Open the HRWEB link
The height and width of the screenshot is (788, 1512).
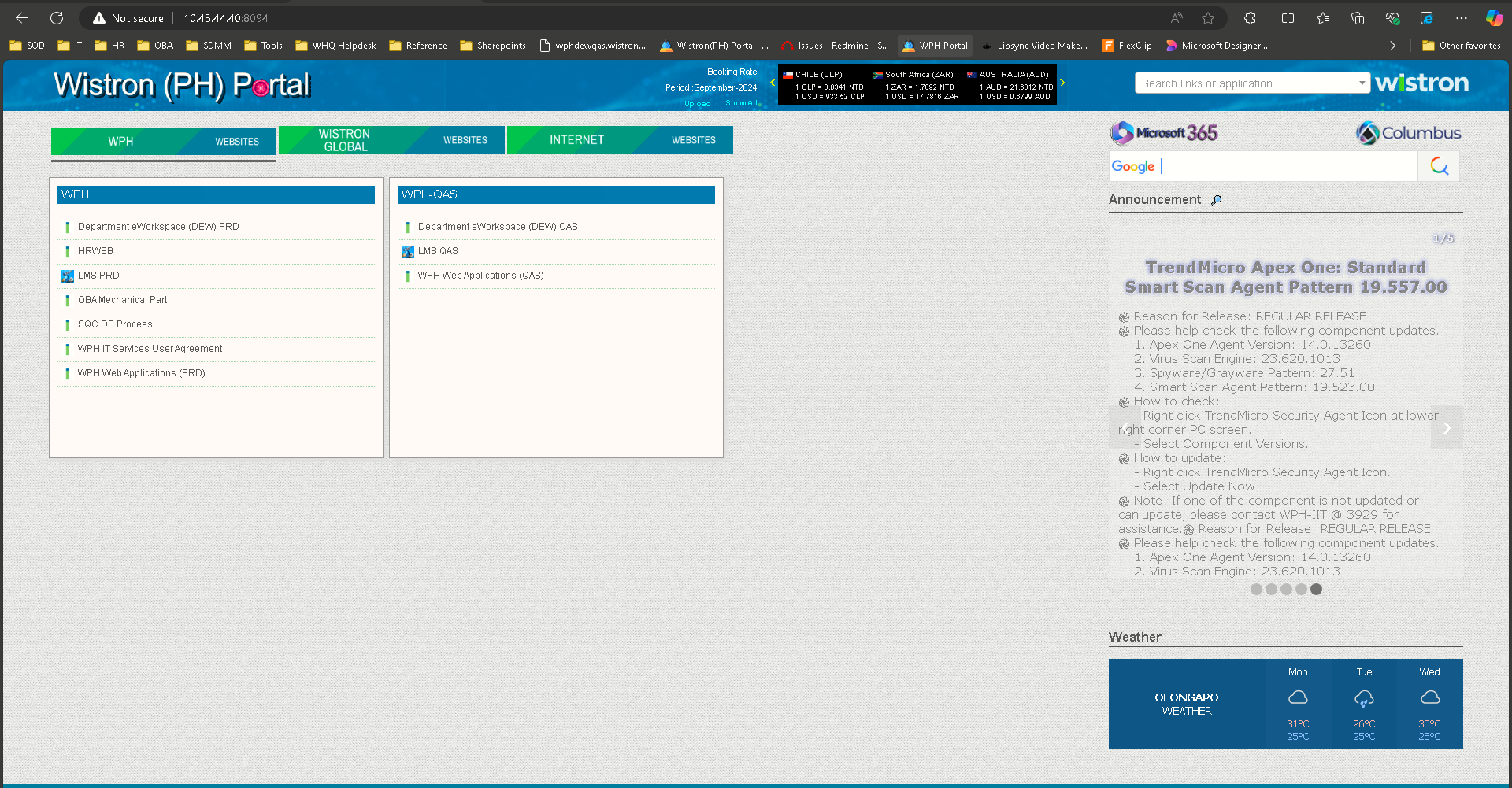(x=95, y=251)
